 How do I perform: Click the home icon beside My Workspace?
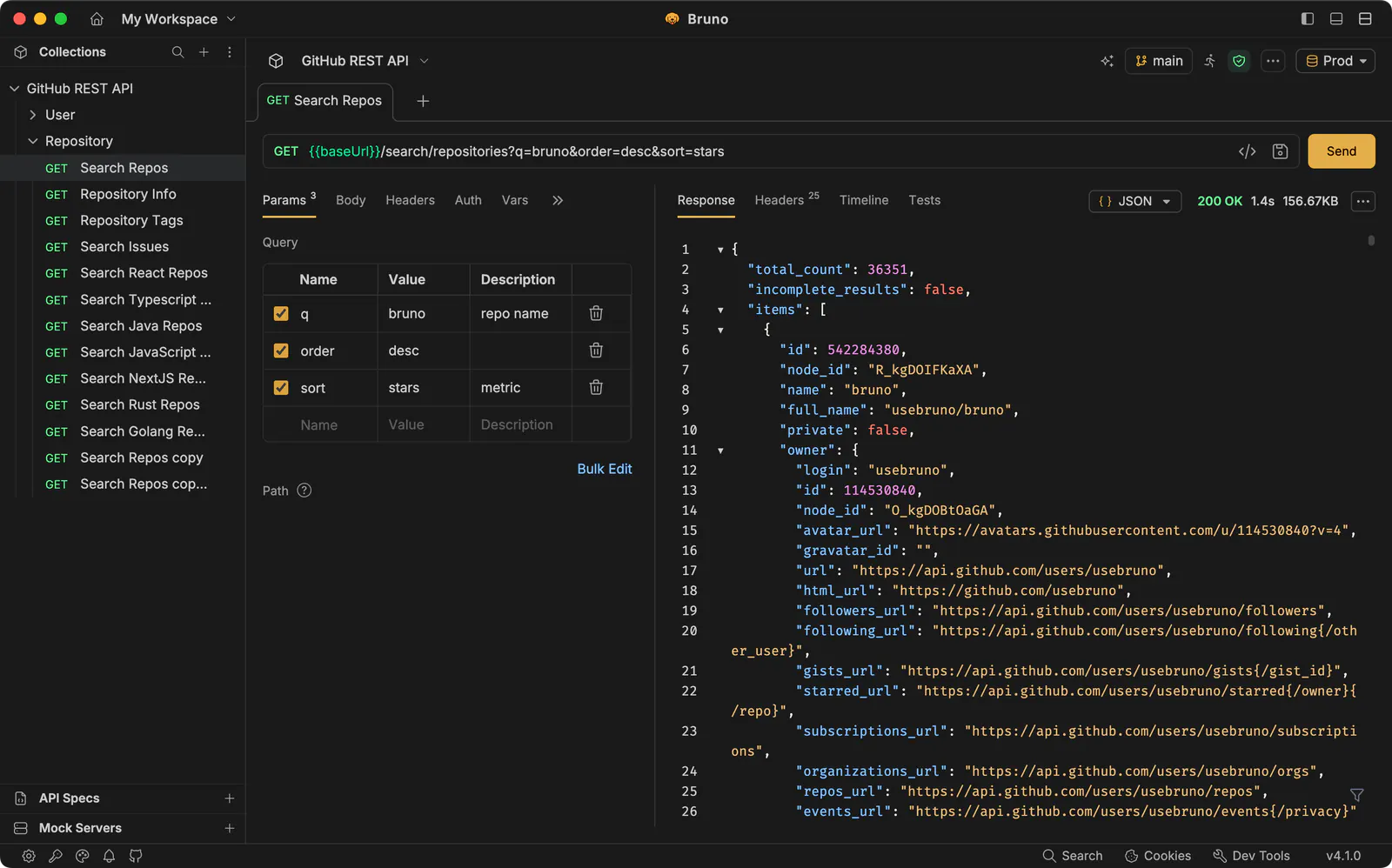click(97, 18)
